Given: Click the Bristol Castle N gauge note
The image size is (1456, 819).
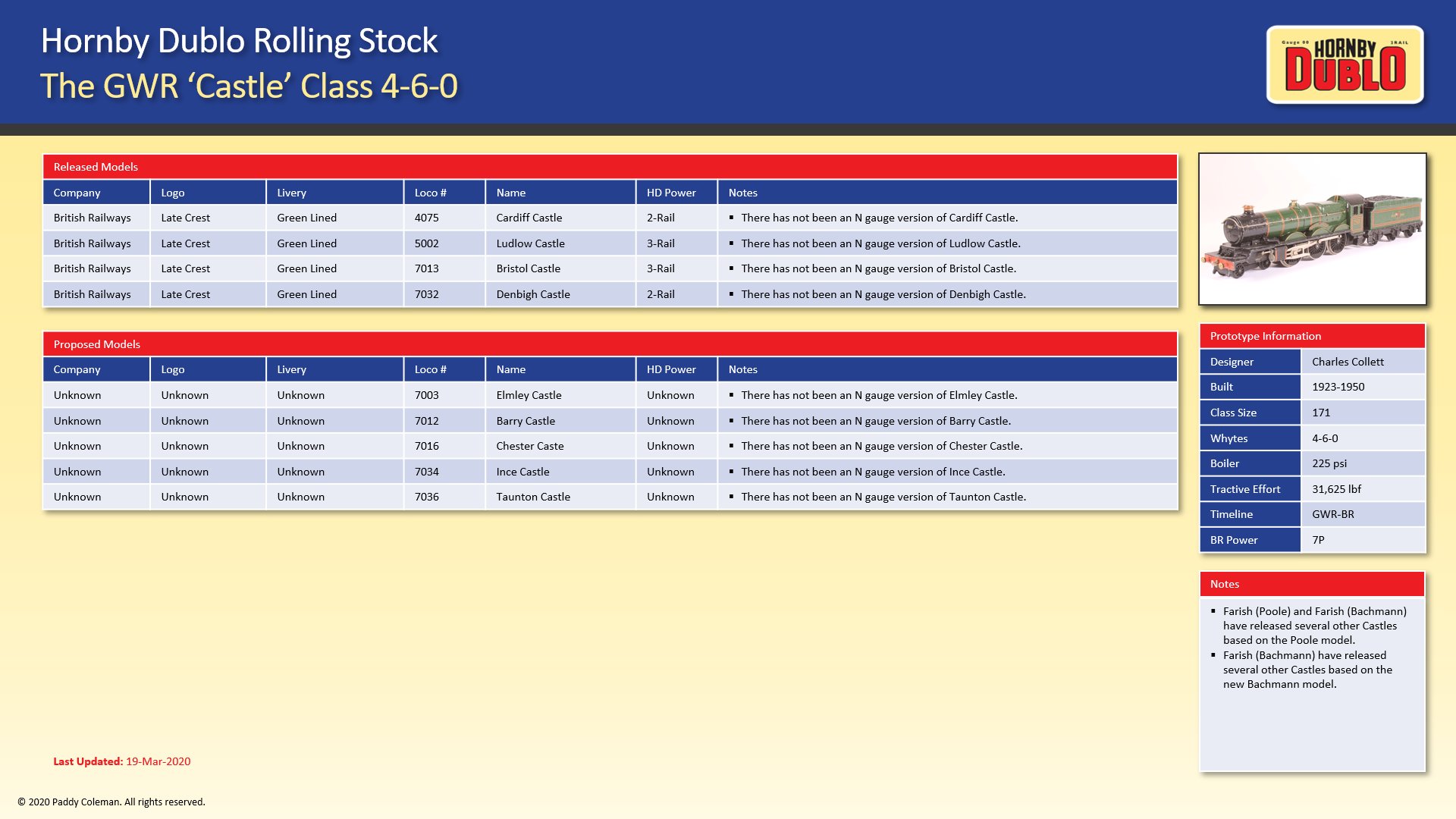Looking at the screenshot, I should [x=872, y=268].
